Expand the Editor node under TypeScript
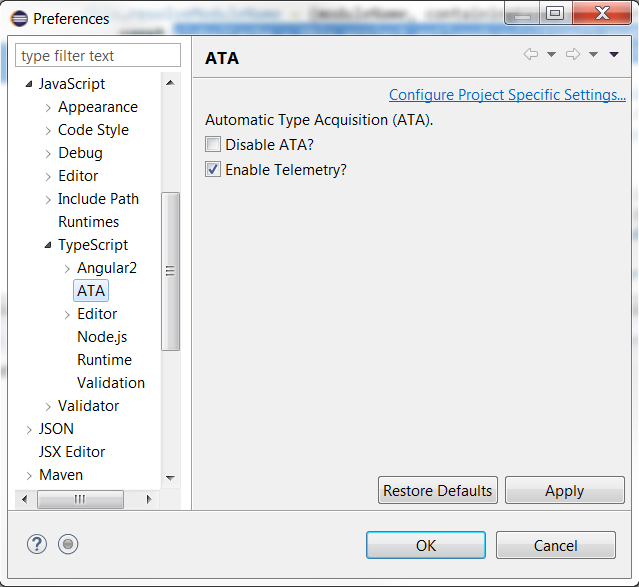The height and width of the screenshot is (587, 639). point(67,315)
